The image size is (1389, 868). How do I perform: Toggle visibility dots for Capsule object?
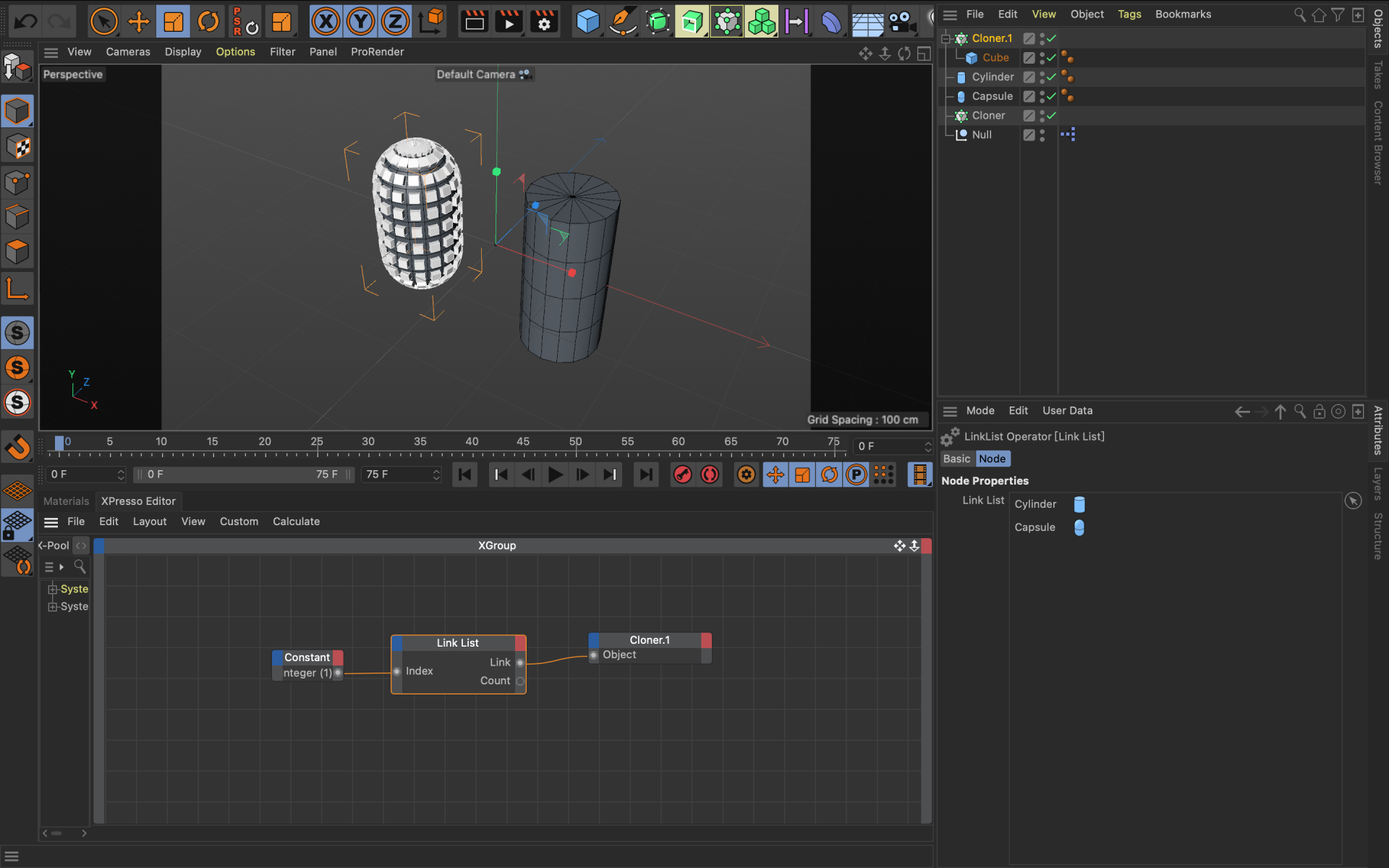click(x=1042, y=96)
